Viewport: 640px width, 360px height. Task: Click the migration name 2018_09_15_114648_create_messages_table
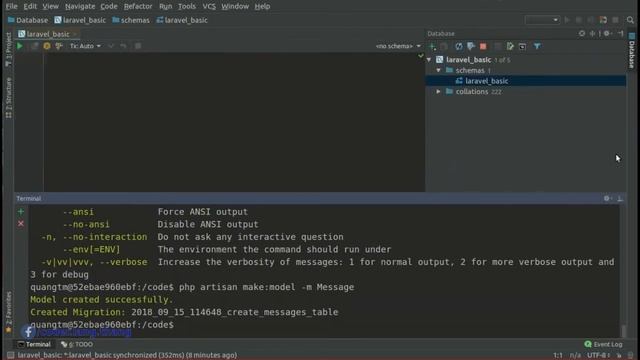coord(235,312)
